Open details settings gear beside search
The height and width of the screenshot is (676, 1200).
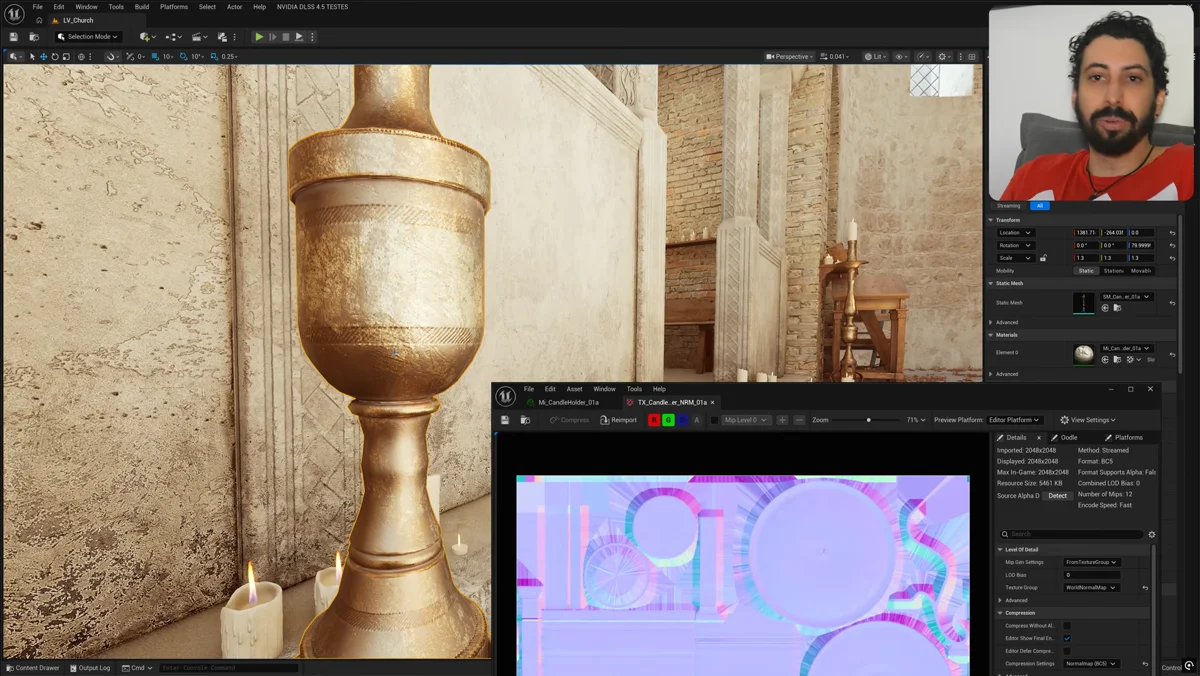tap(1152, 534)
